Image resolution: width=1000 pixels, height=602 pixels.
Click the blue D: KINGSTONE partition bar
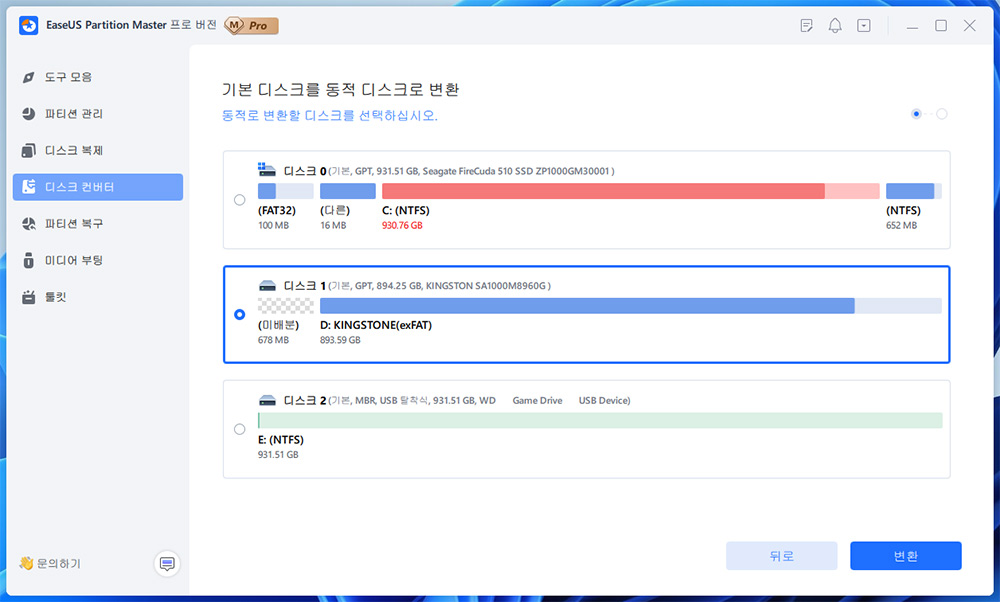point(631,305)
